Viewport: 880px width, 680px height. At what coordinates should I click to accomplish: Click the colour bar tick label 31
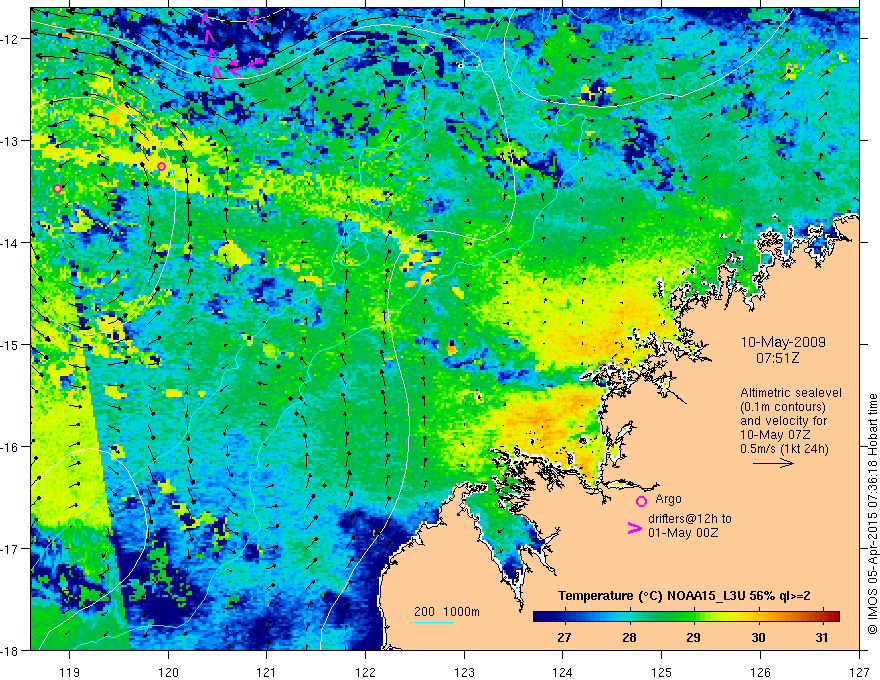tap(822, 637)
